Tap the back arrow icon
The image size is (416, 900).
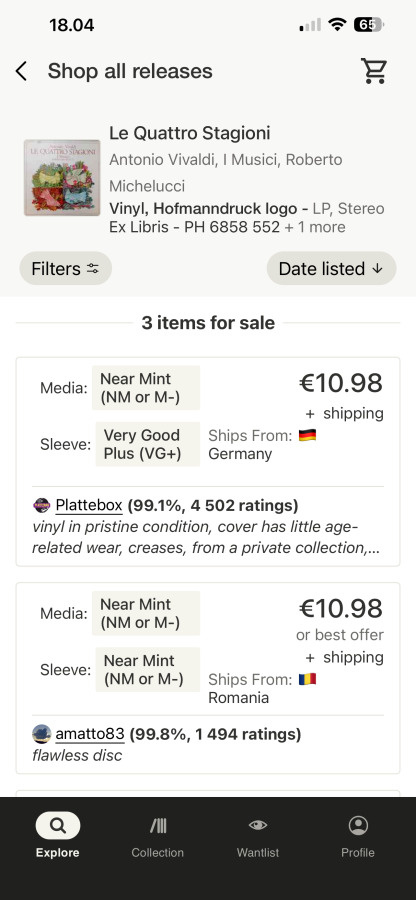click(x=21, y=71)
